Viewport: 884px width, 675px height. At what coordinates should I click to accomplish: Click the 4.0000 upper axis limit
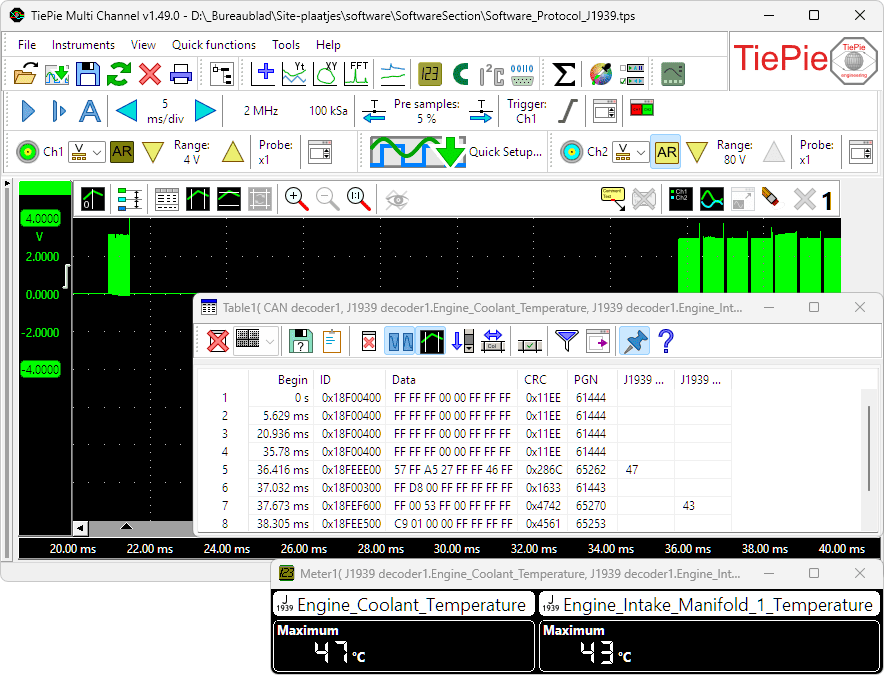(40, 218)
